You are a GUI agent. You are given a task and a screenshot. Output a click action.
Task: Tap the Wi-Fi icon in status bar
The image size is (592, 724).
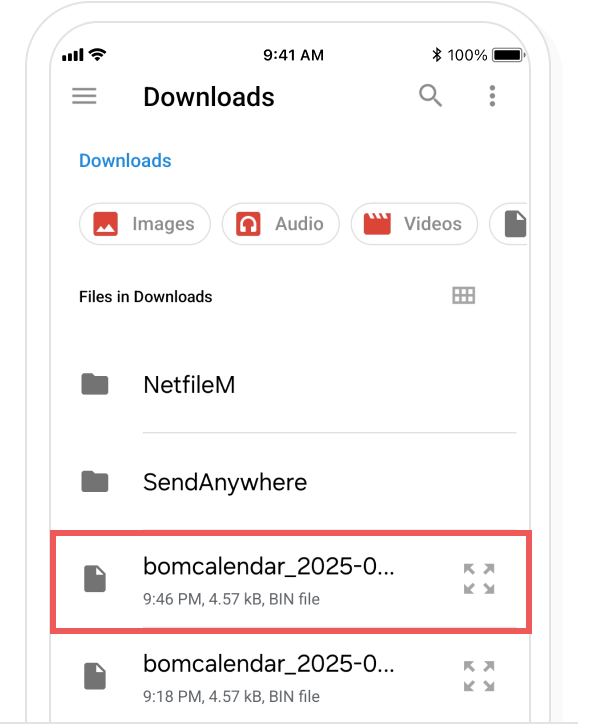(x=97, y=54)
